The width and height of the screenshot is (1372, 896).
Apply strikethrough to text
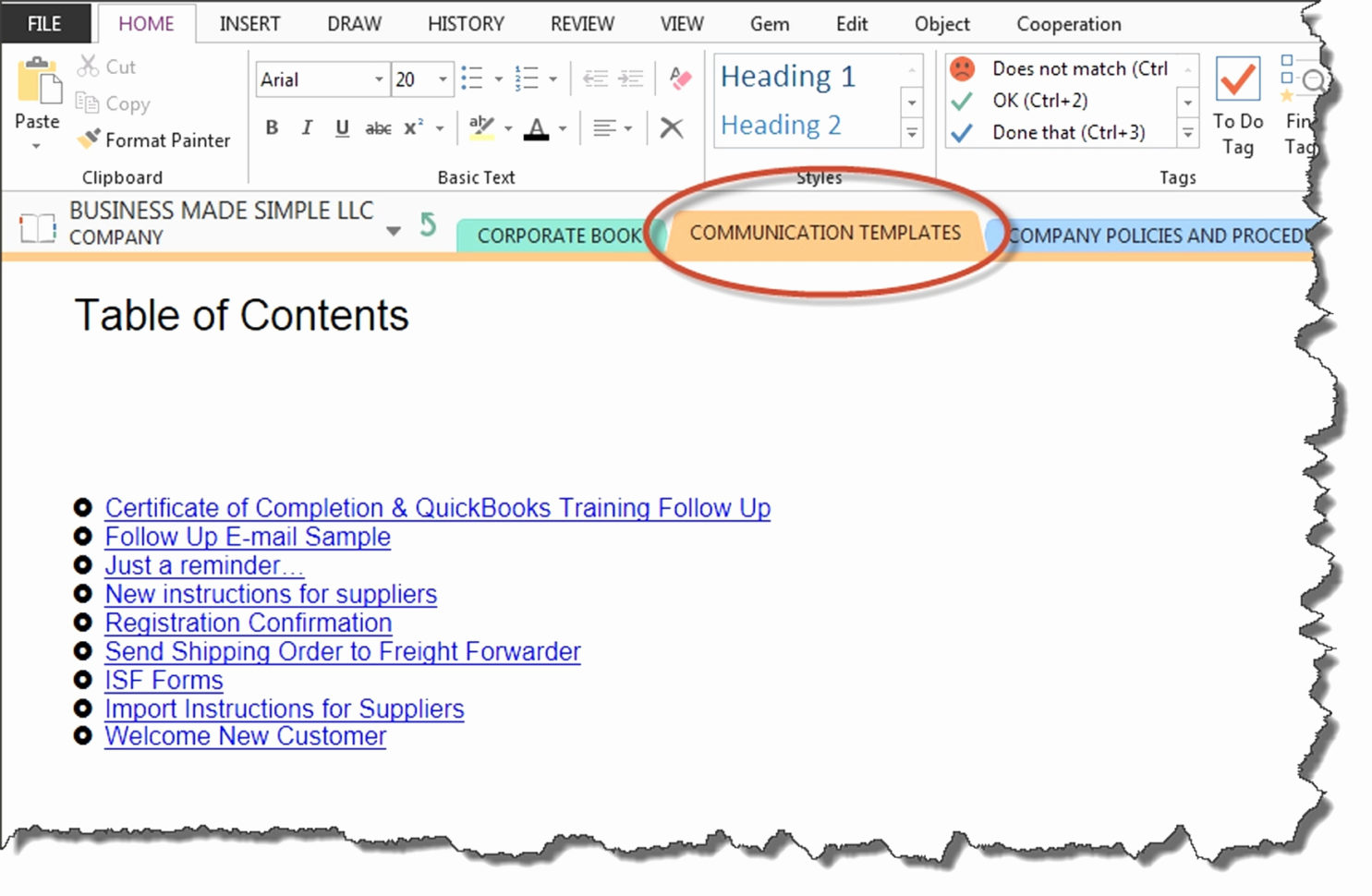tap(378, 127)
